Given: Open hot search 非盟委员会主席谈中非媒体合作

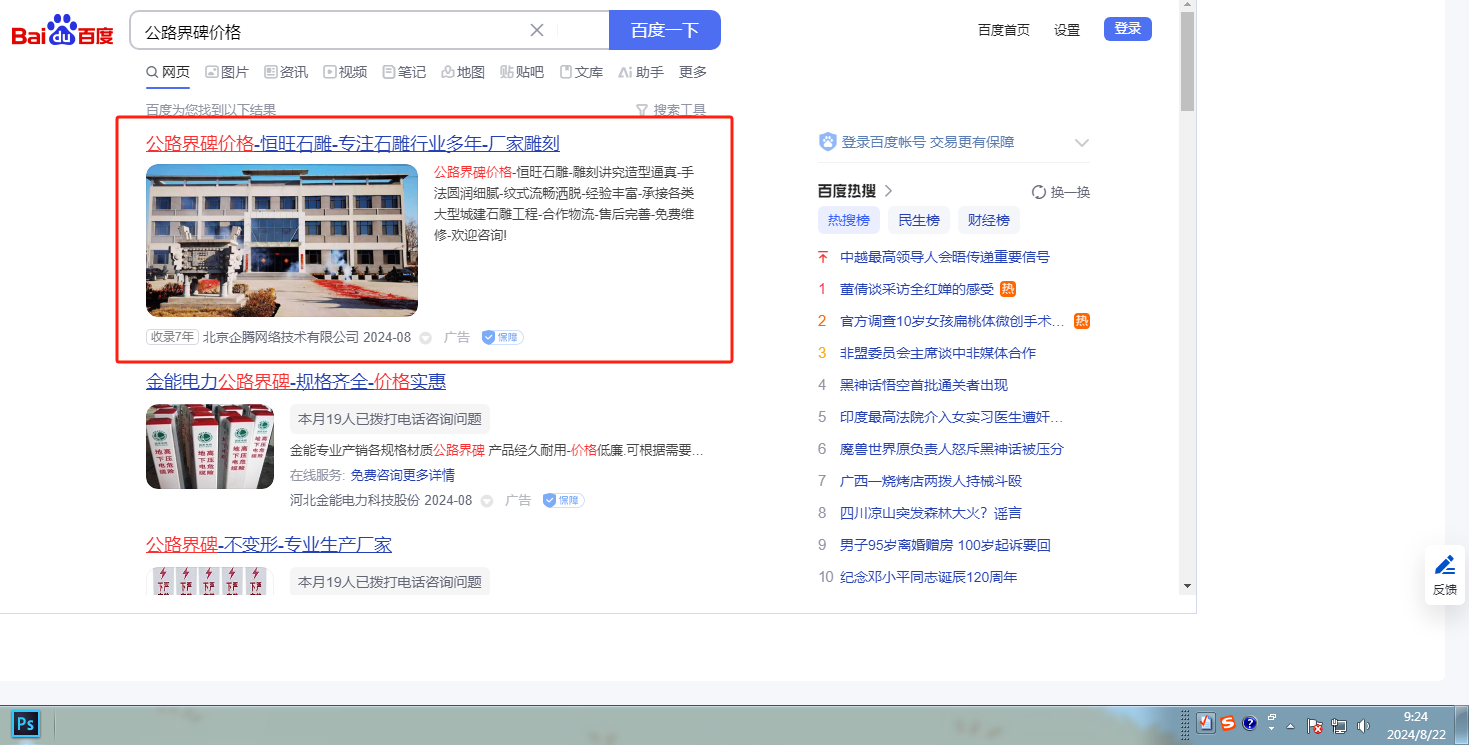Looking at the screenshot, I should 938,353.
